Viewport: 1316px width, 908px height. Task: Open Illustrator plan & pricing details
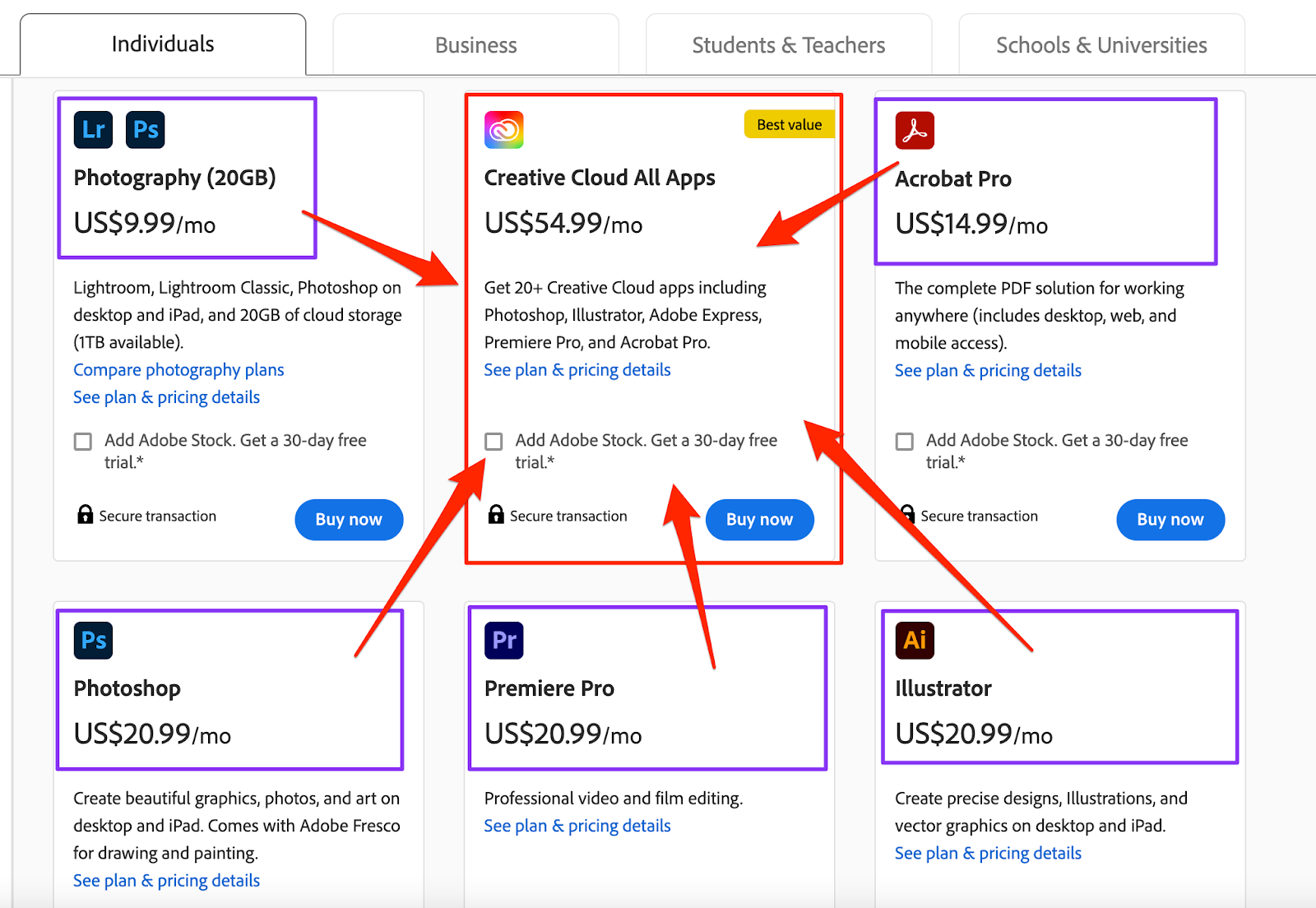(988, 854)
